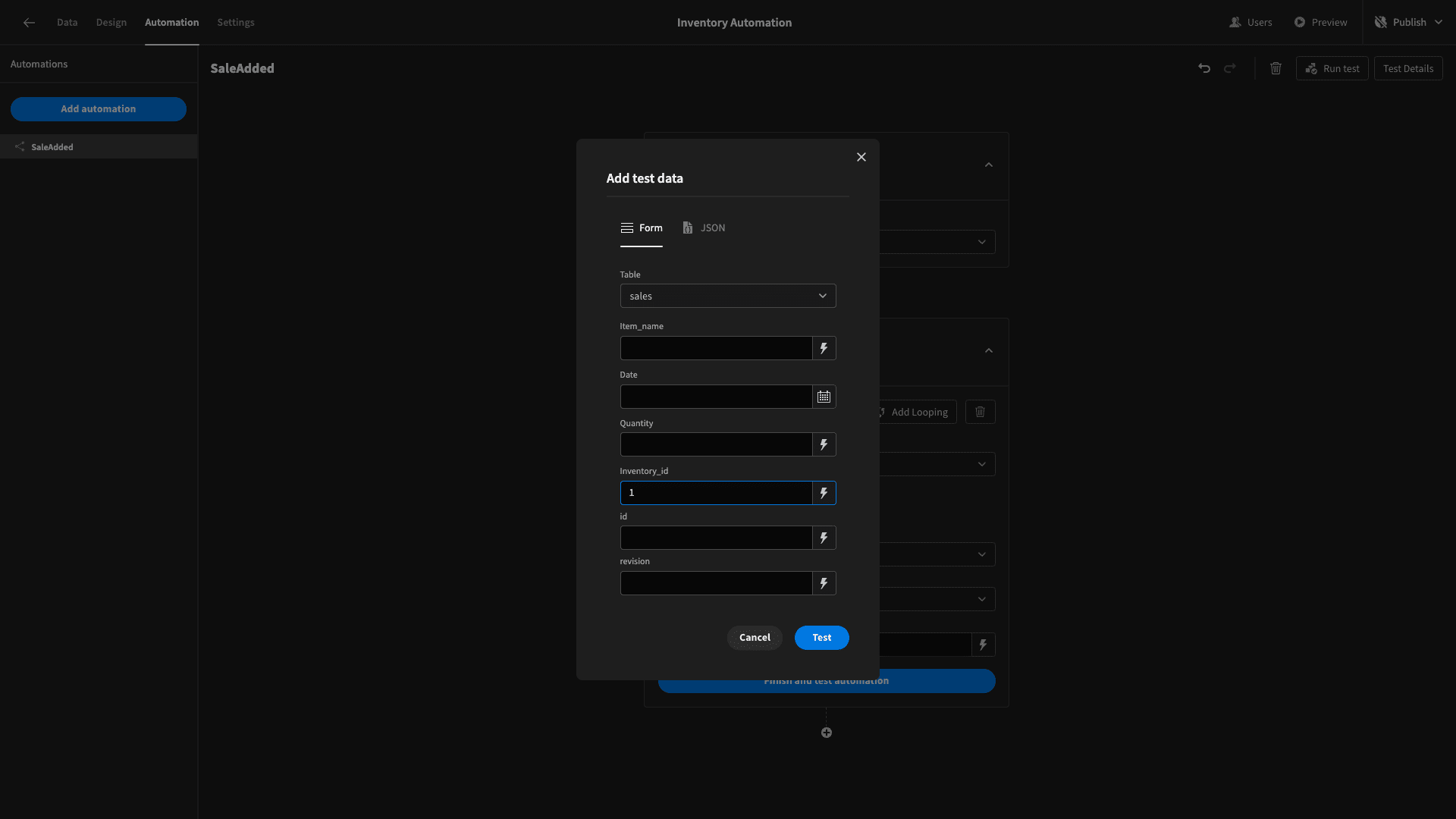Click the Inventory_id input field
Screen dimensions: 1456x819
(x=717, y=493)
